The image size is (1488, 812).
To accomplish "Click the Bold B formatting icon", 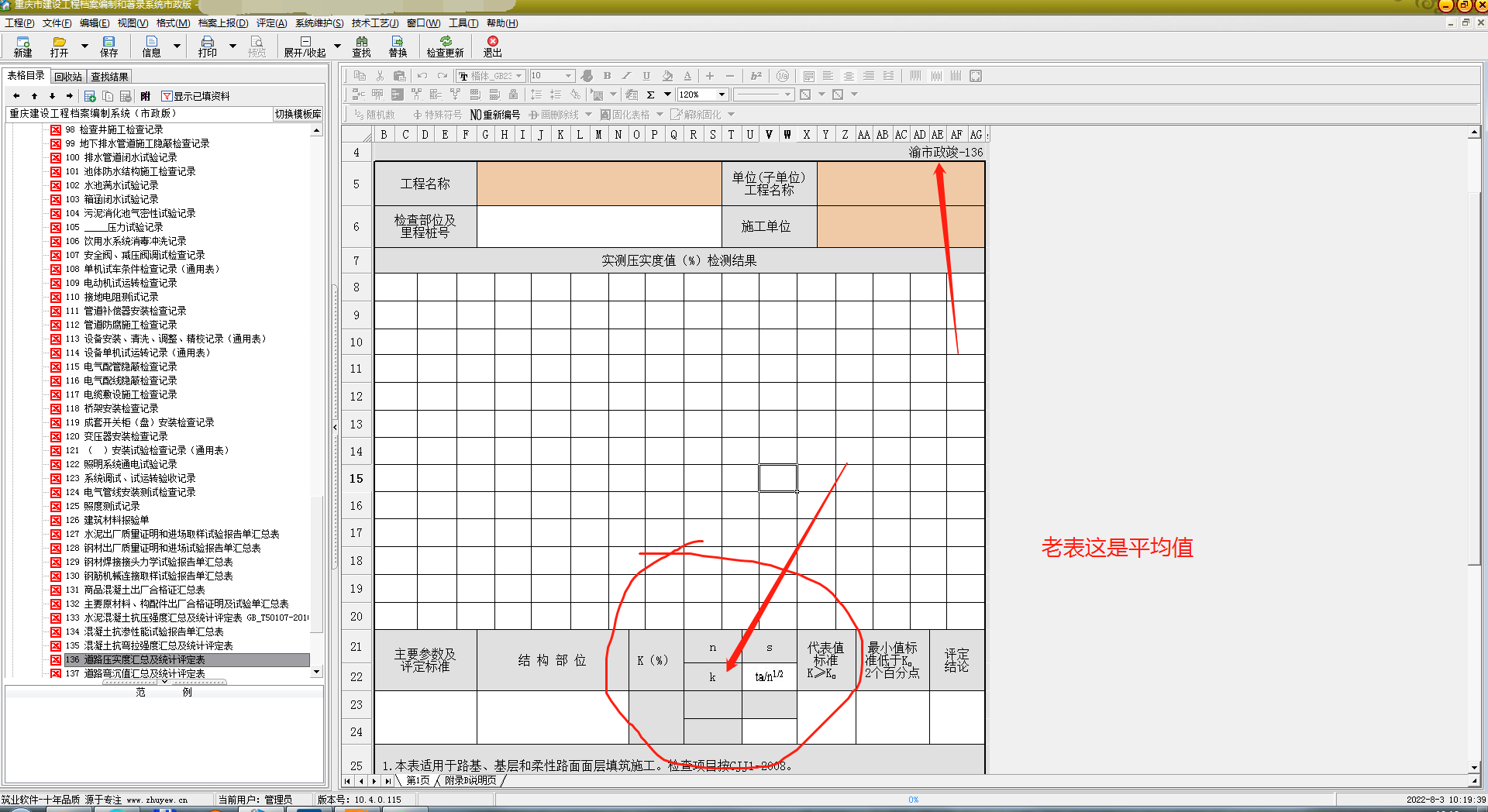I will point(607,76).
